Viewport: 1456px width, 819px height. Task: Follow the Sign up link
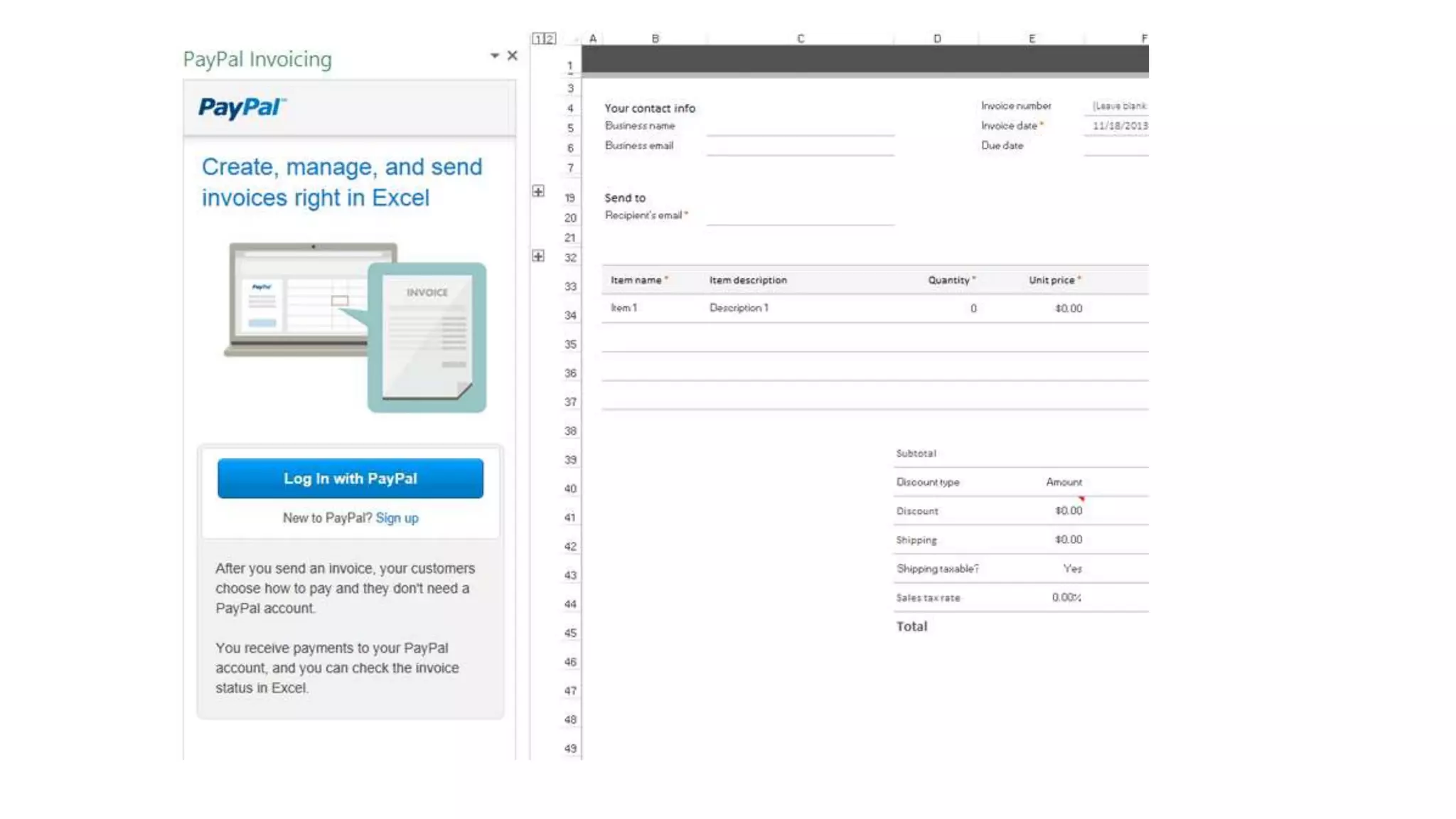click(397, 518)
